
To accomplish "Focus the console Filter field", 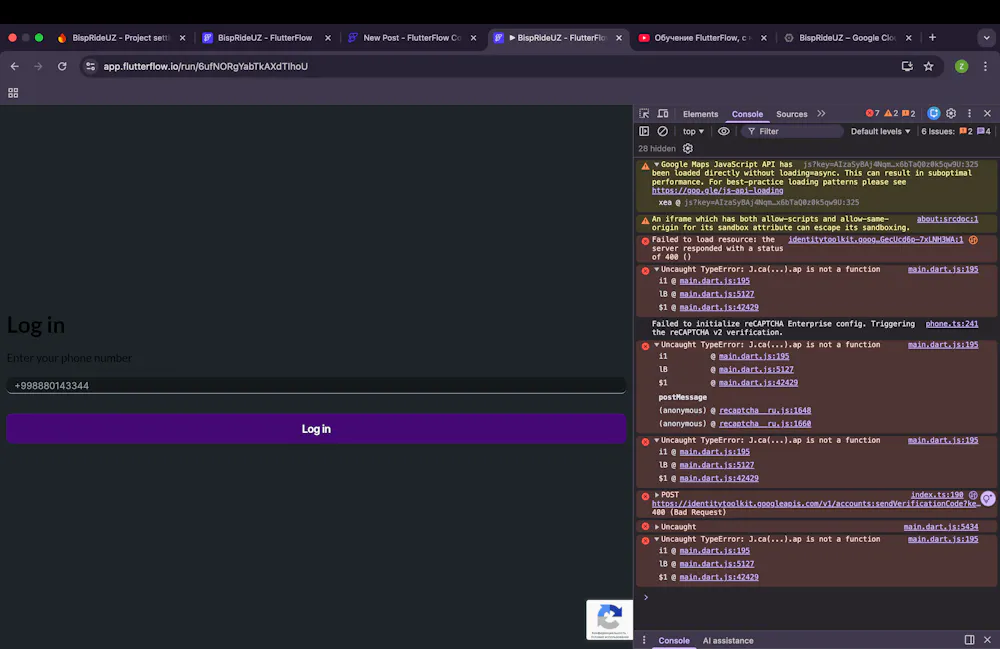I will point(792,131).
